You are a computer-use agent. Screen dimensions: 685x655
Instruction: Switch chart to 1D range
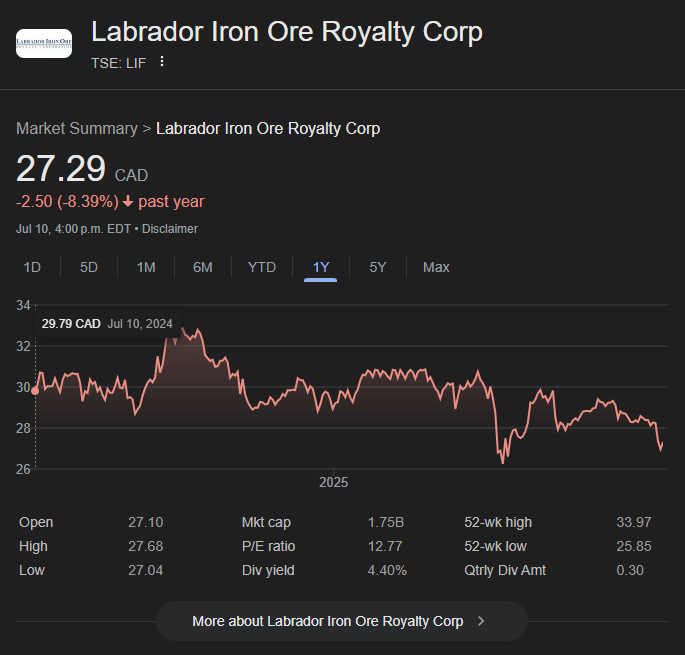point(32,267)
